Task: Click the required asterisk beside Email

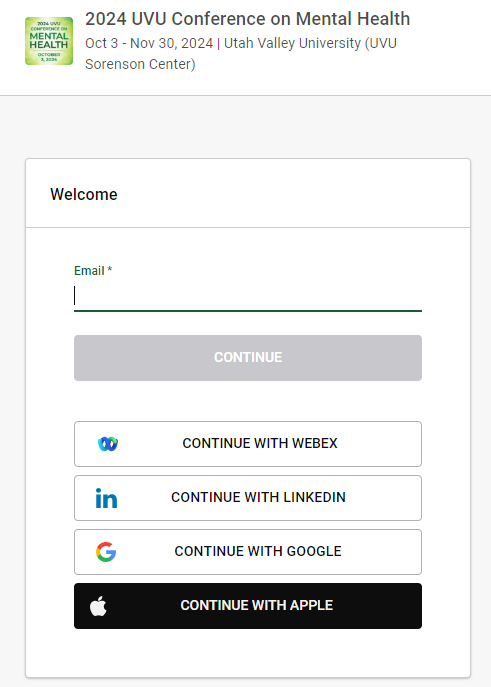Action: [x=110, y=269]
